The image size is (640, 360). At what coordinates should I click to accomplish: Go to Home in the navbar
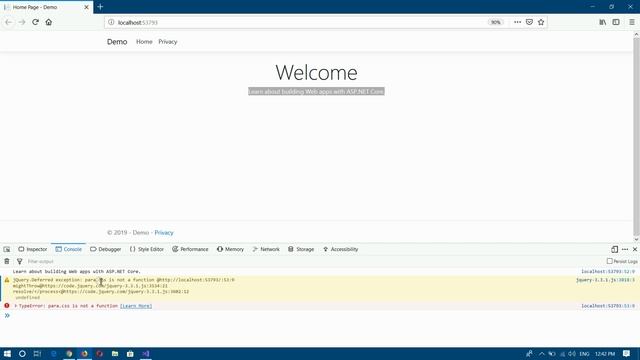tap(144, 42)
